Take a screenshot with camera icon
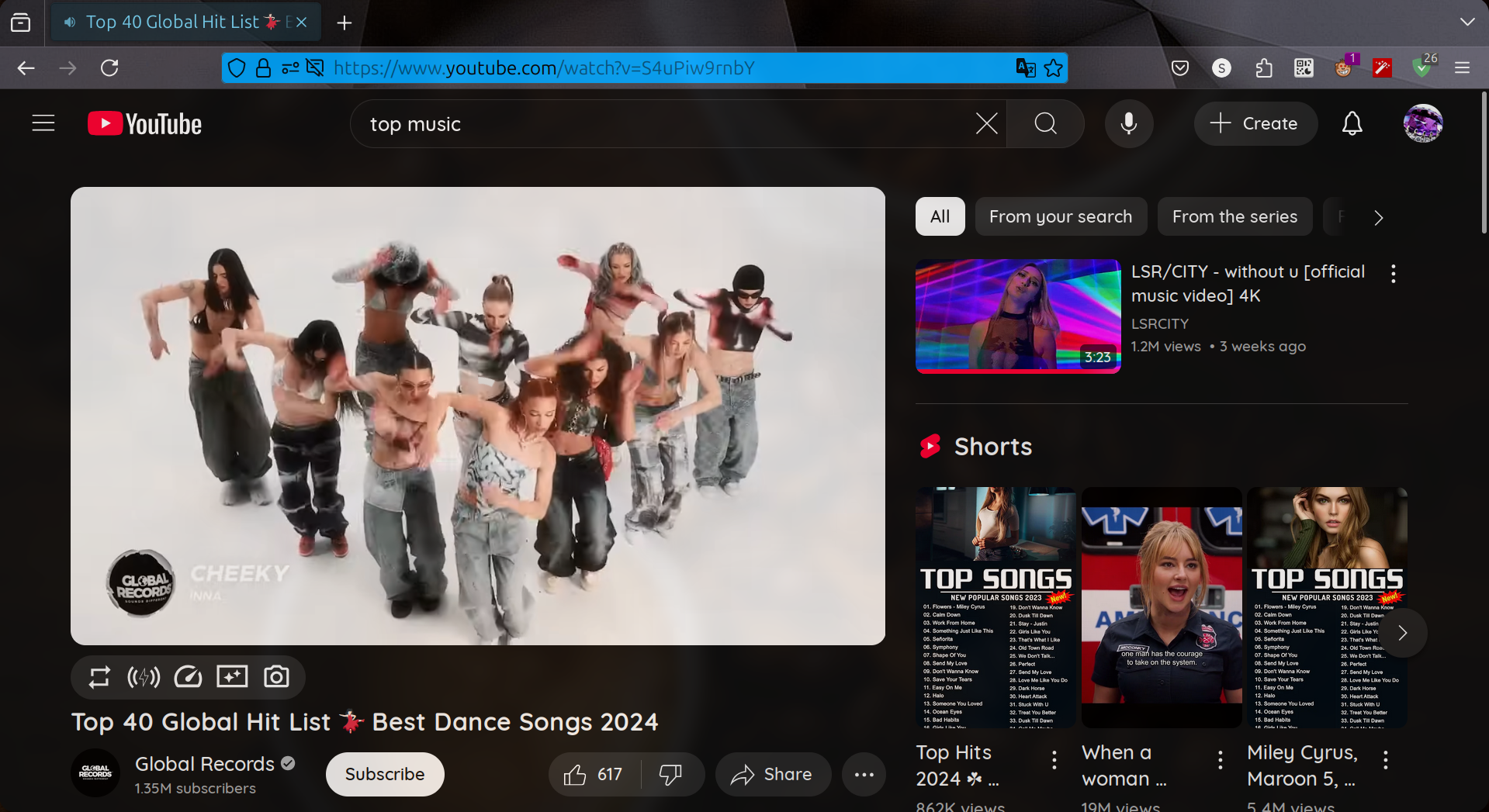The height and width of the screenshot is (812, 1489). 276,677
